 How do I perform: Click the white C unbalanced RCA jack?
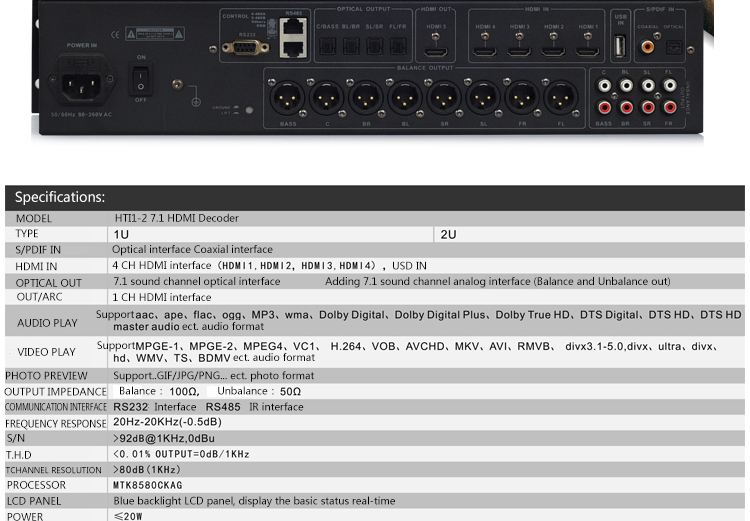pos(605,86)
